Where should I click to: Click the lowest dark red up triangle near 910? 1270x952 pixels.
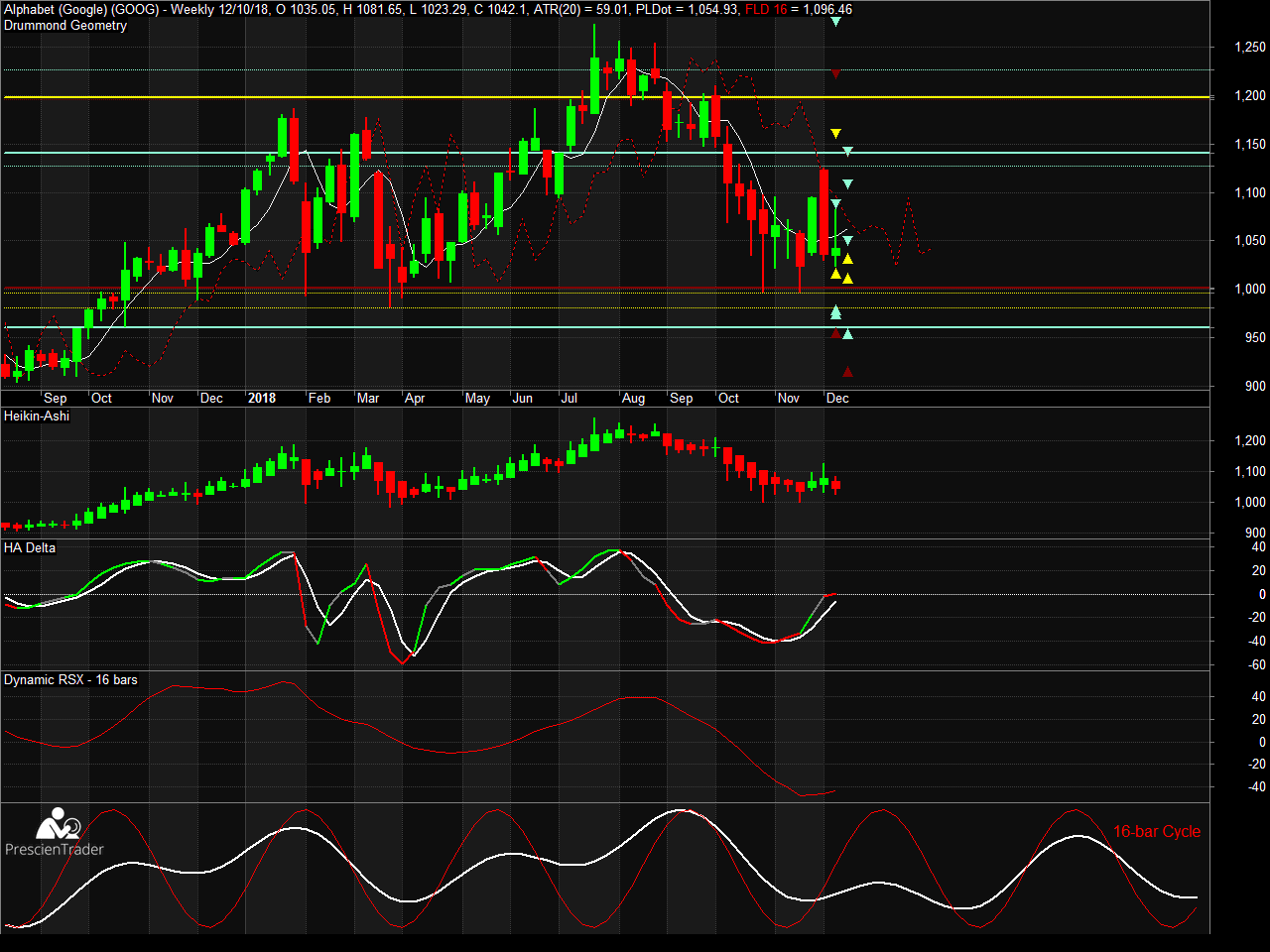847,372
